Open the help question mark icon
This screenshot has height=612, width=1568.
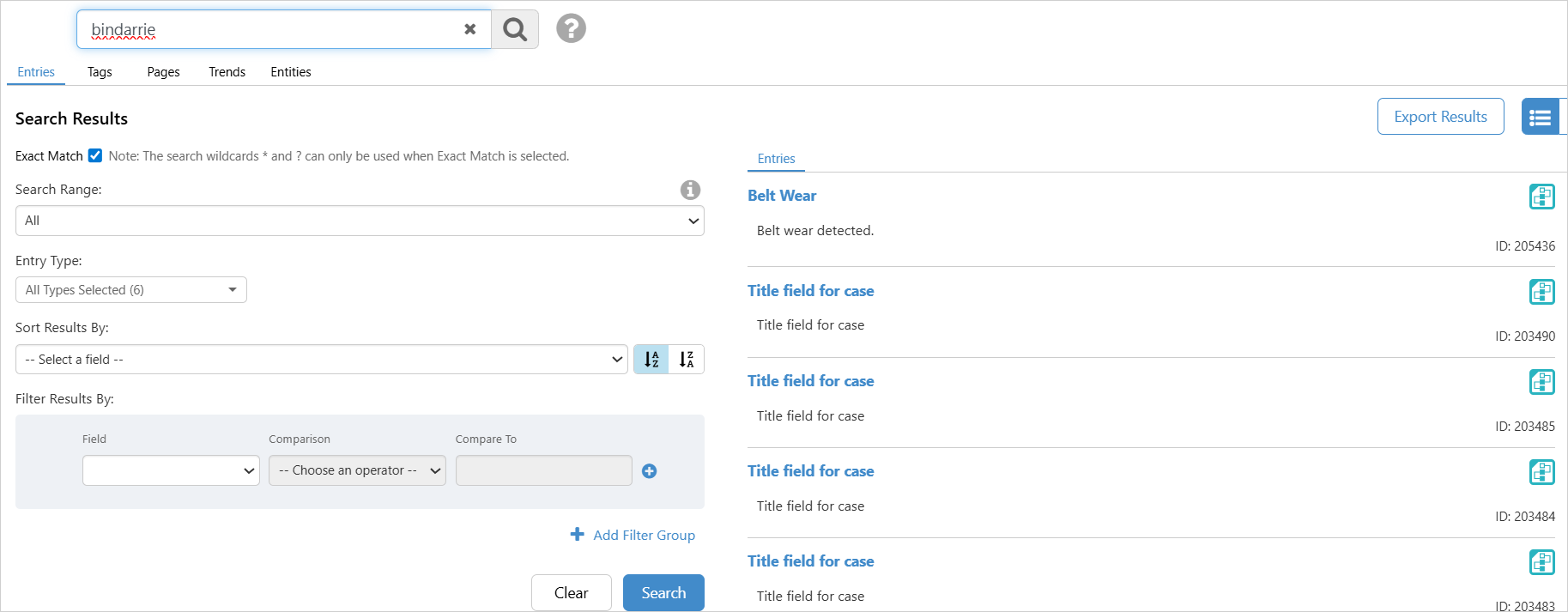click(571, 28)
